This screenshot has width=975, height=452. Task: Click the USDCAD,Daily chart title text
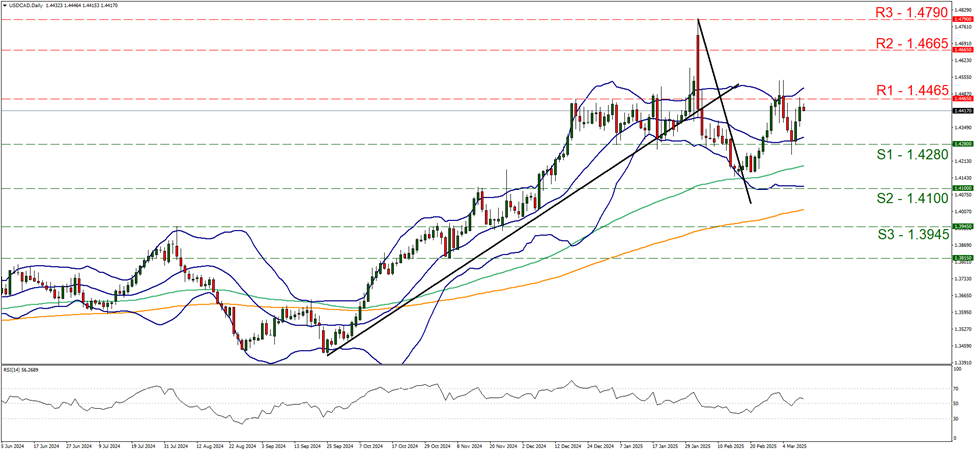28,6
